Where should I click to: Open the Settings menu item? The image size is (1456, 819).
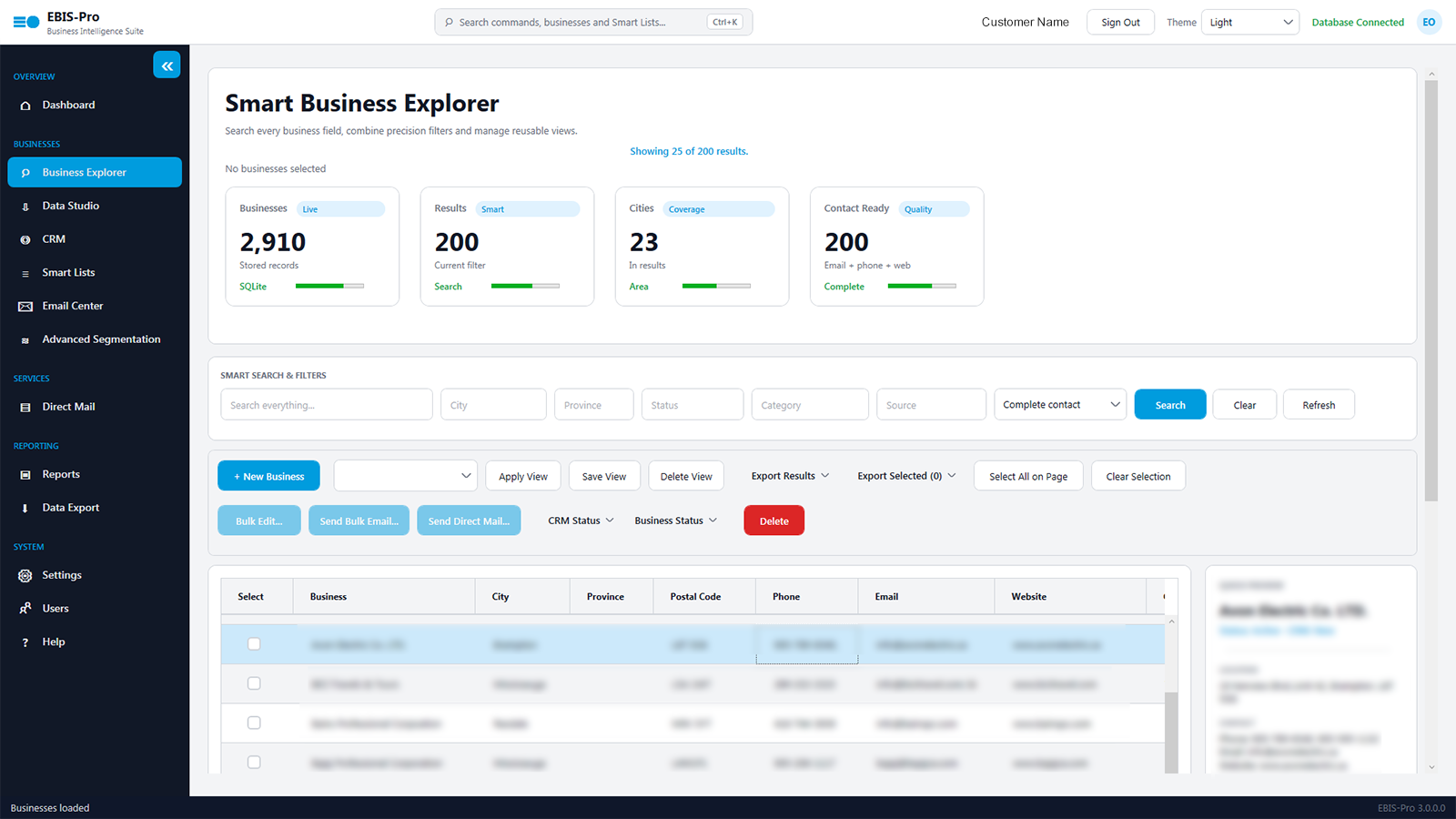pyautogui.click(x=95, y=575)
